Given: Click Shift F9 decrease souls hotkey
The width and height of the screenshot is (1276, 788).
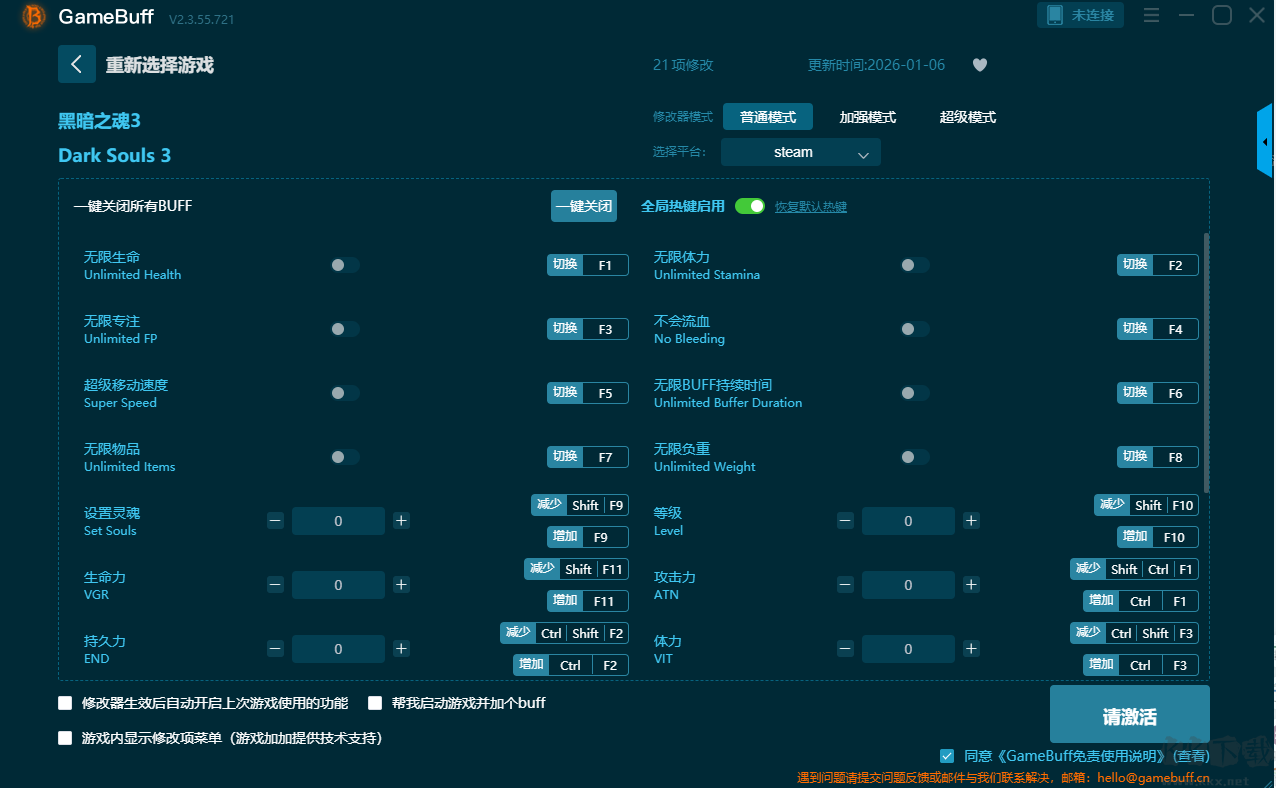Looking at the screenshot, I should coord(580,505).
